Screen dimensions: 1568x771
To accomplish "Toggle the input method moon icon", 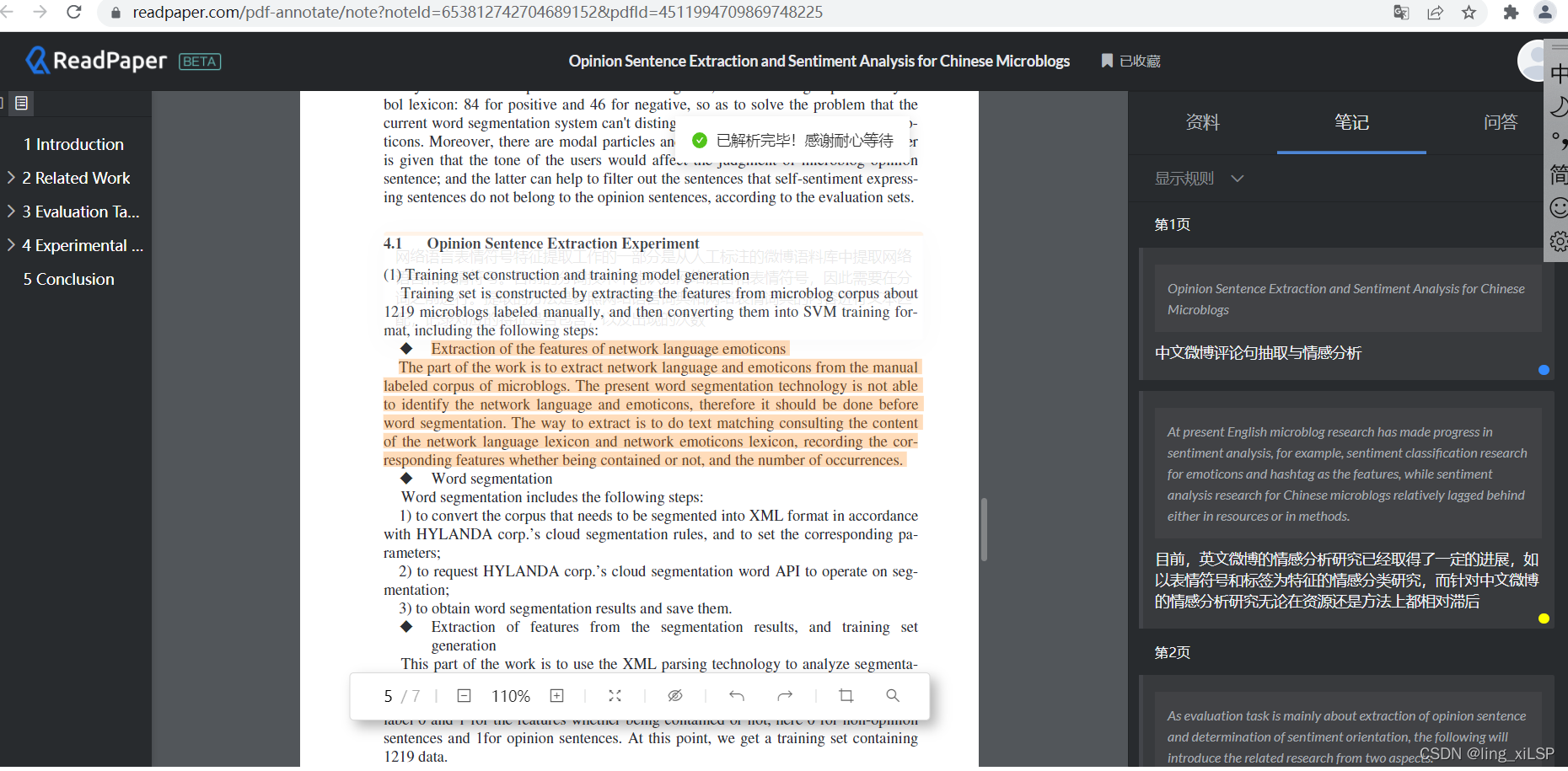I will point(1559,107).
